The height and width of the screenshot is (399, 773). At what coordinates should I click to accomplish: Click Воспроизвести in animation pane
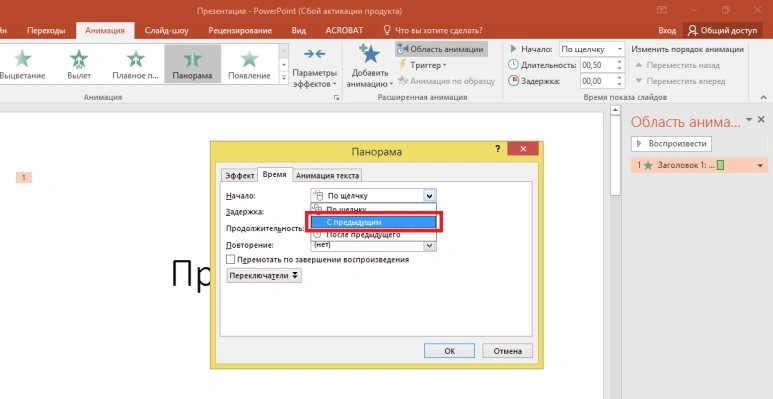click(x=671, y=144)
